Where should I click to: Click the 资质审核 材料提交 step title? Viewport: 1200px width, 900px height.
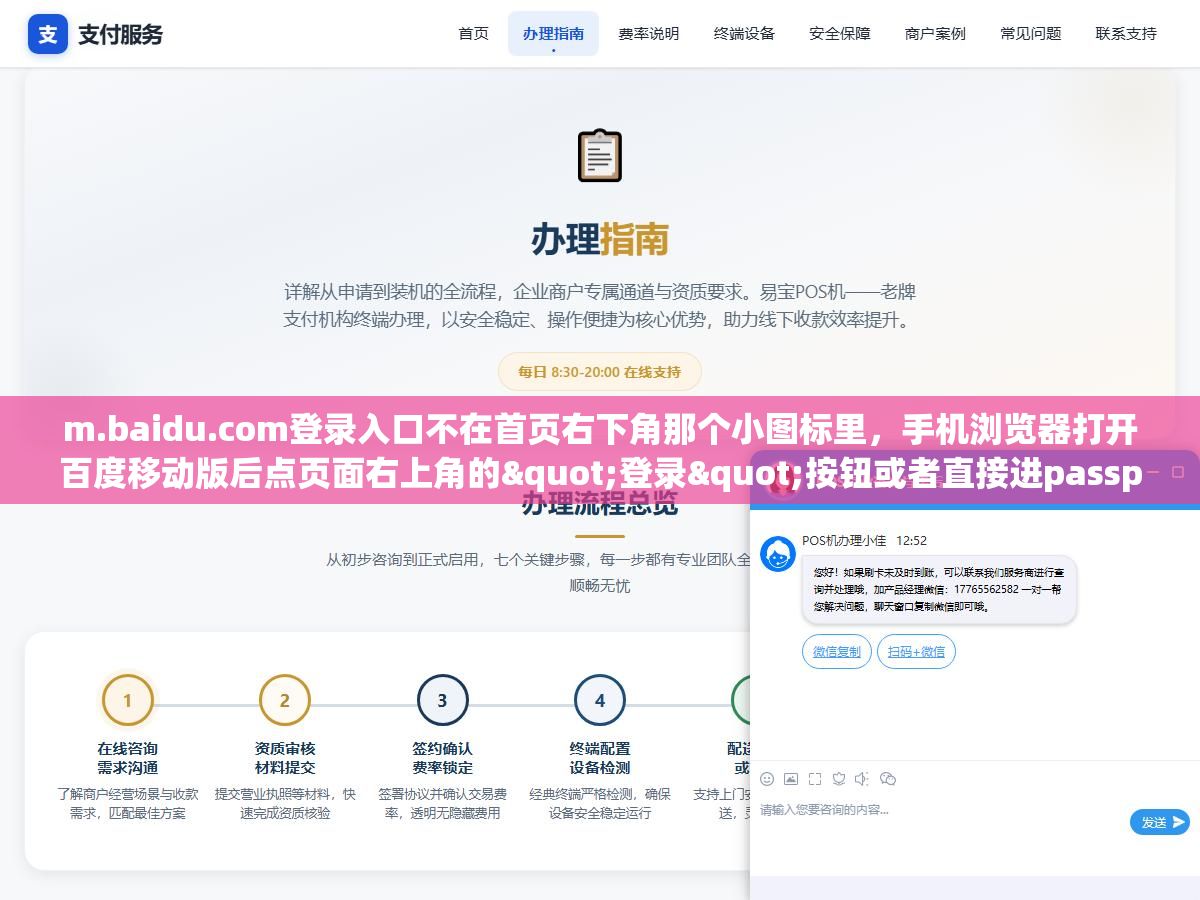coord(285,758)
